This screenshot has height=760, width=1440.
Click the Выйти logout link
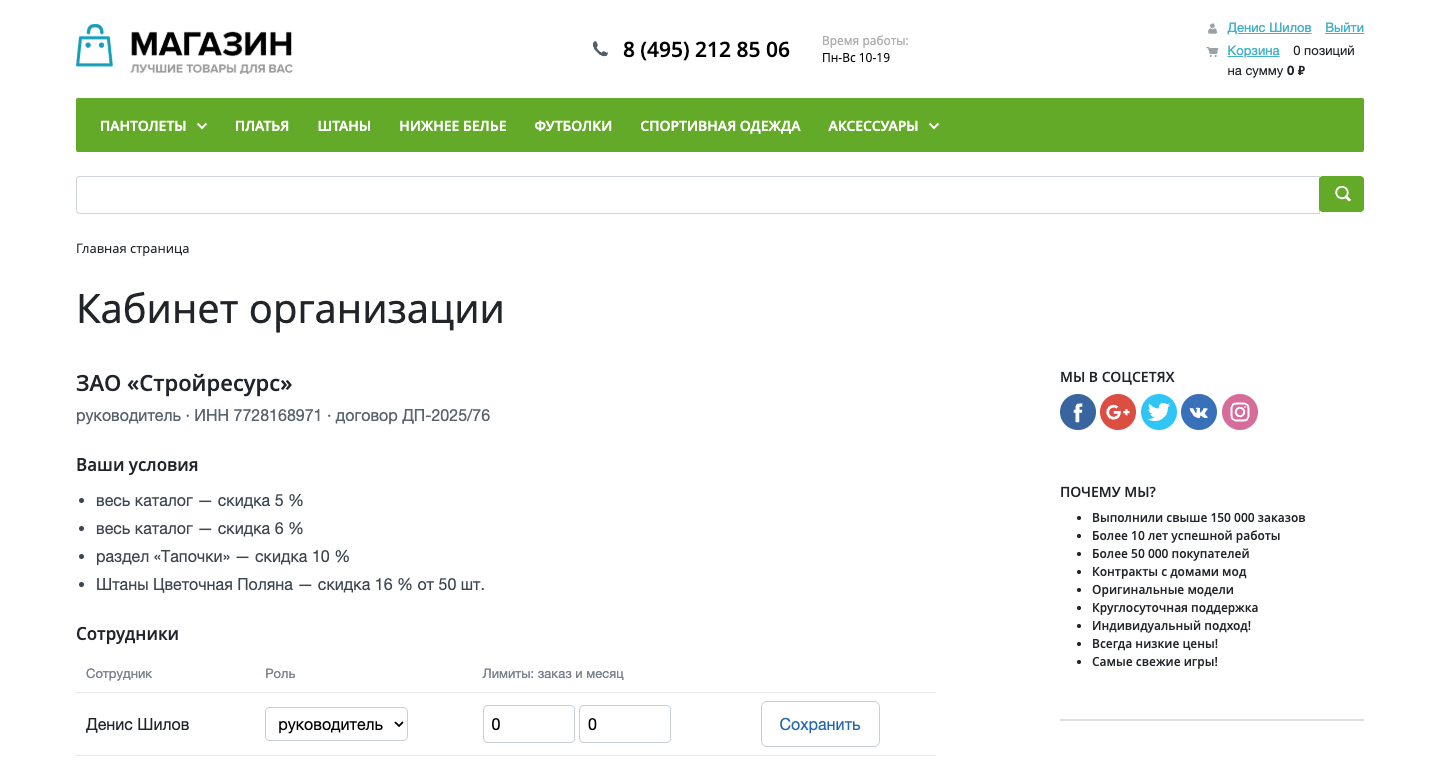click(x=1344, y=28)
